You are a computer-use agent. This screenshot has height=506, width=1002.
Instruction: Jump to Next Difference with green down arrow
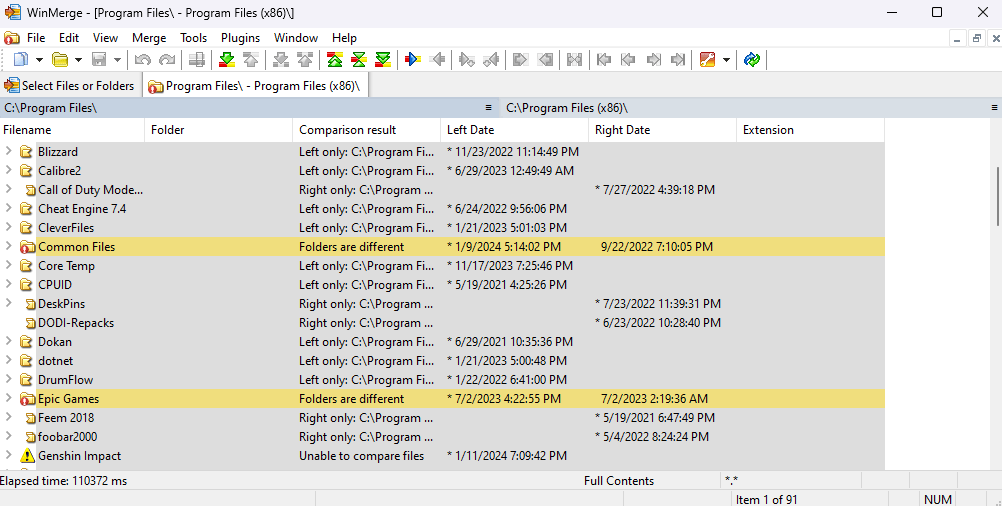(227, 60)
